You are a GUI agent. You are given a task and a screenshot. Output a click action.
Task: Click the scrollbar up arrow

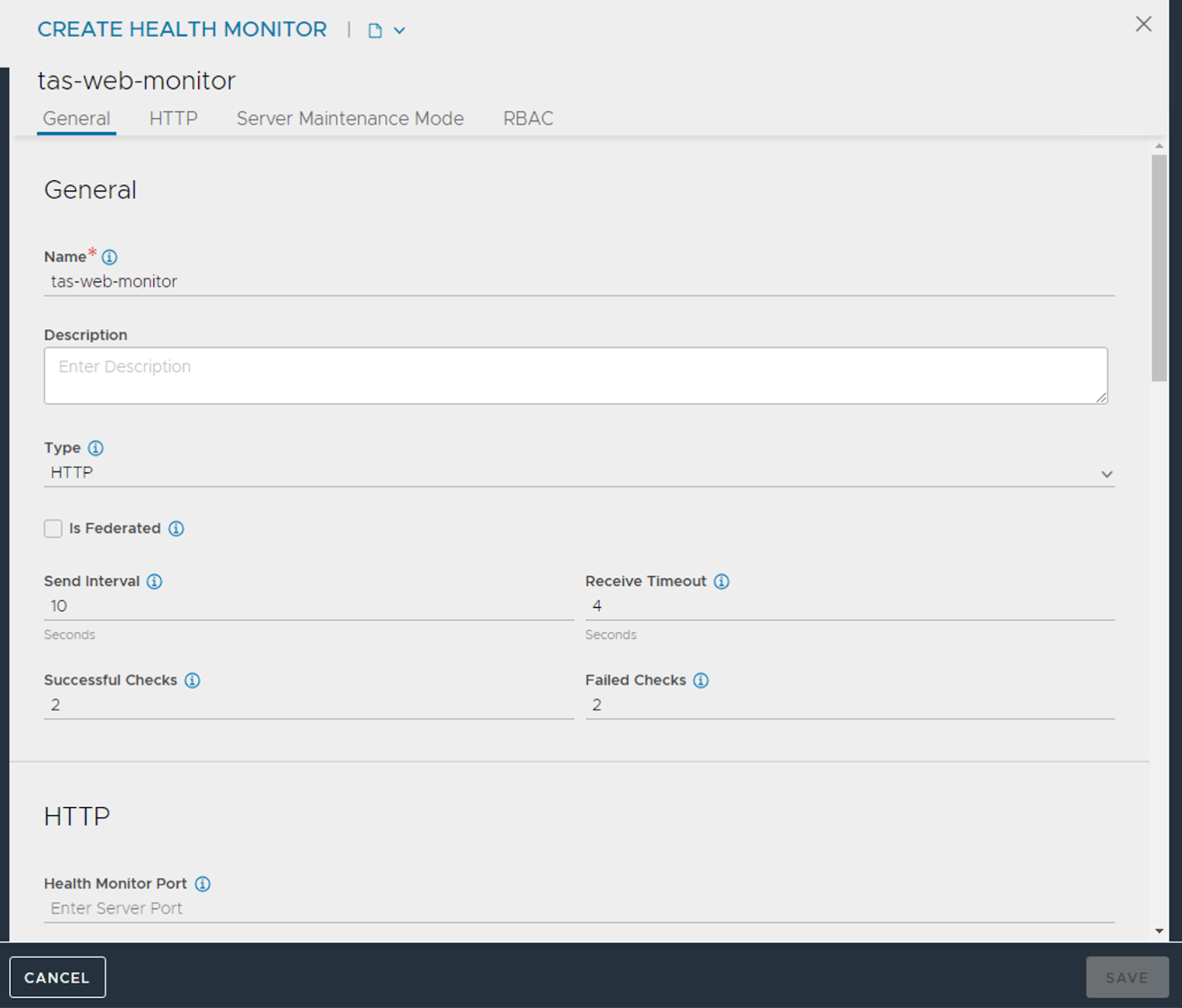pos(1159,146)
